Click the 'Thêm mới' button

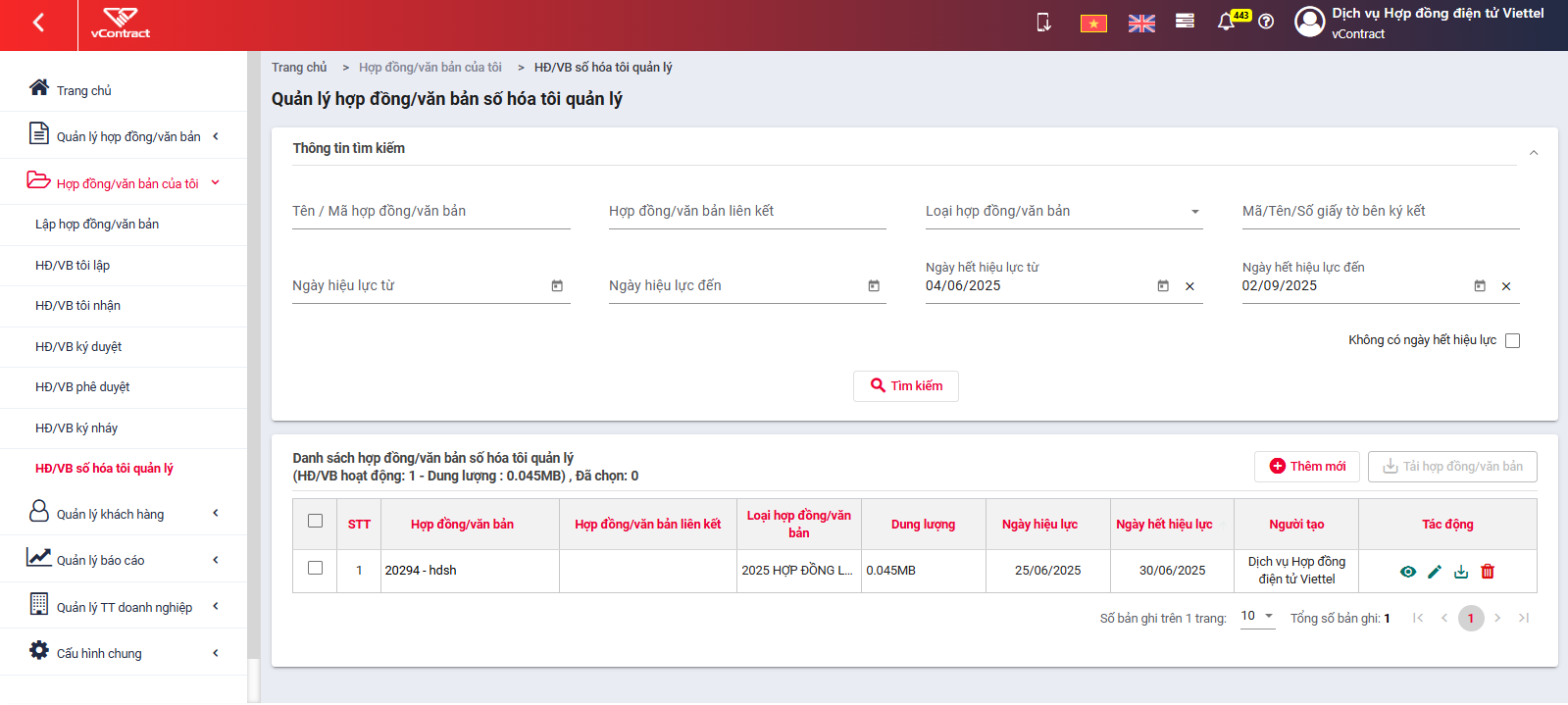(x=1307, y=467)
